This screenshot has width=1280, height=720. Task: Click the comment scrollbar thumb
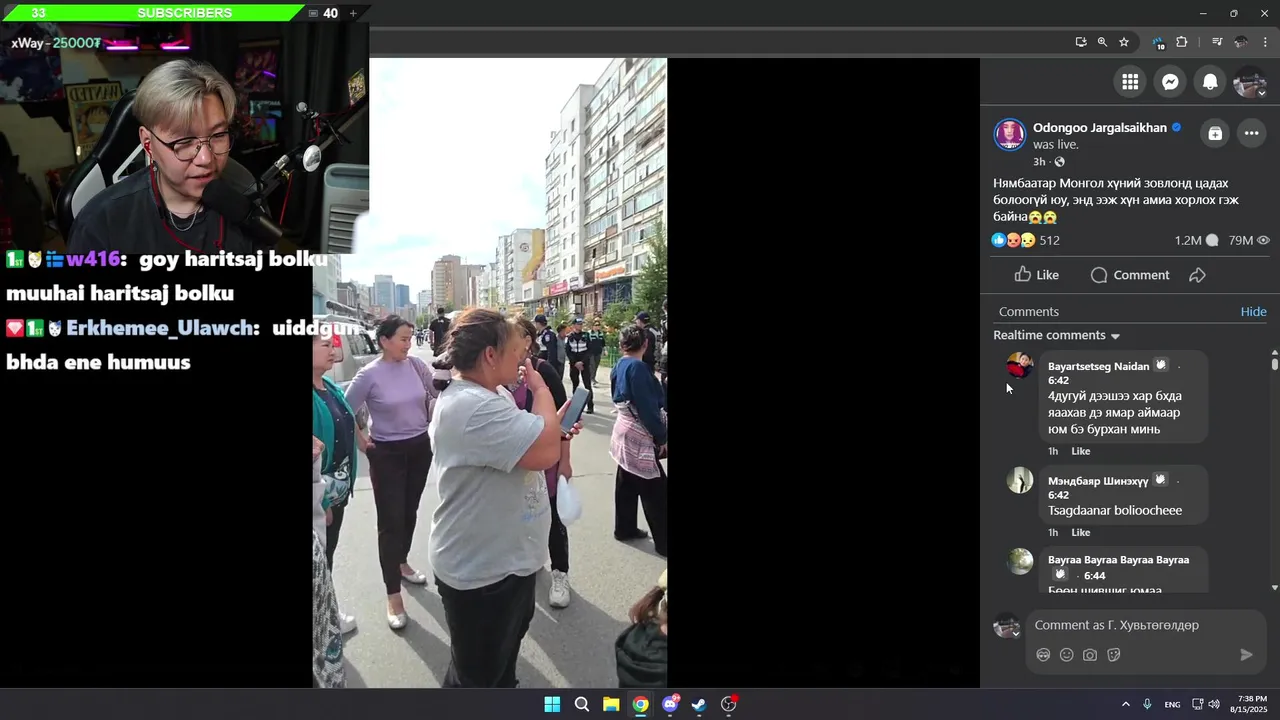[x=1274, y=364]
